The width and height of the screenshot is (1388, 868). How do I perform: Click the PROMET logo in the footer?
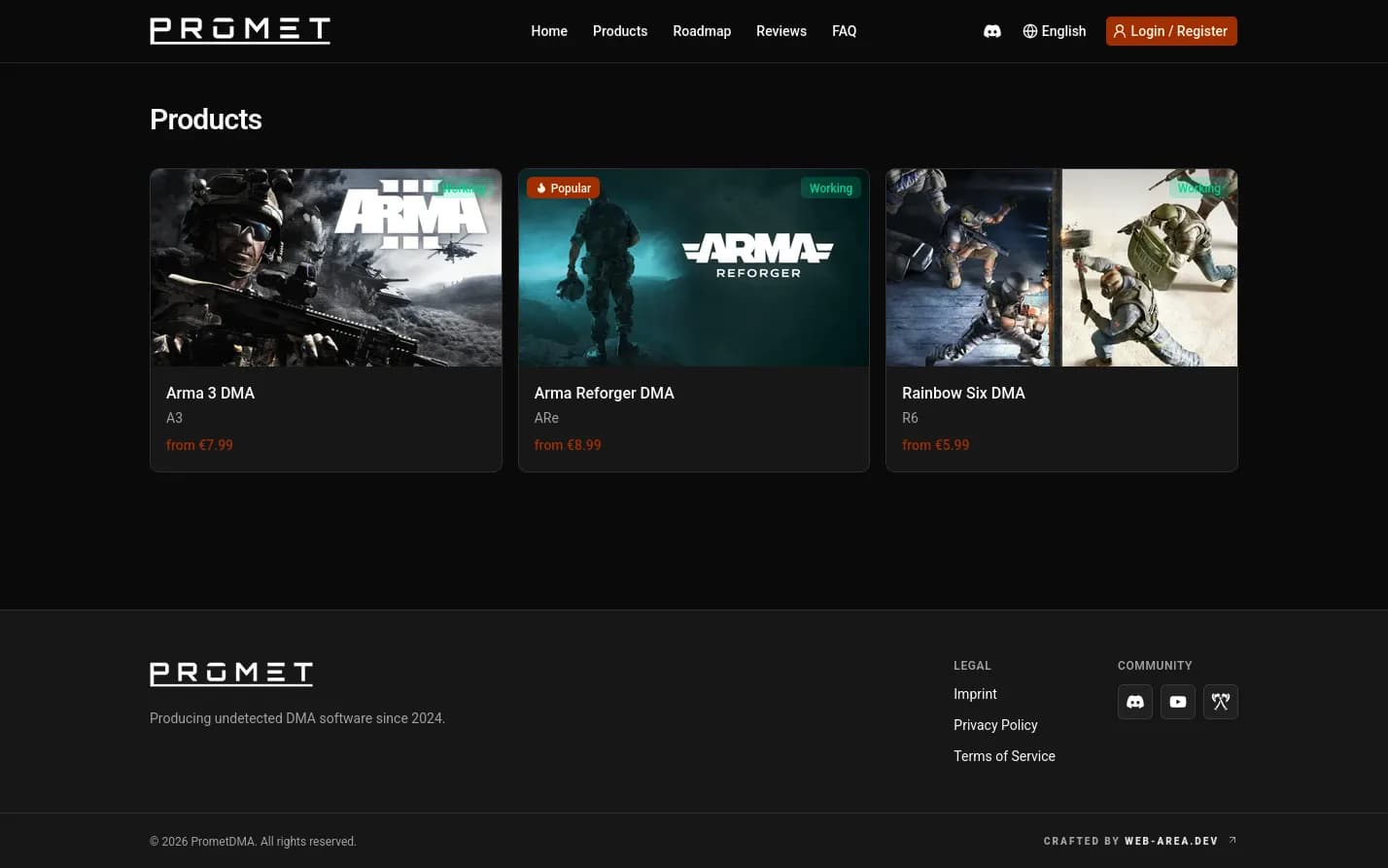231,674
